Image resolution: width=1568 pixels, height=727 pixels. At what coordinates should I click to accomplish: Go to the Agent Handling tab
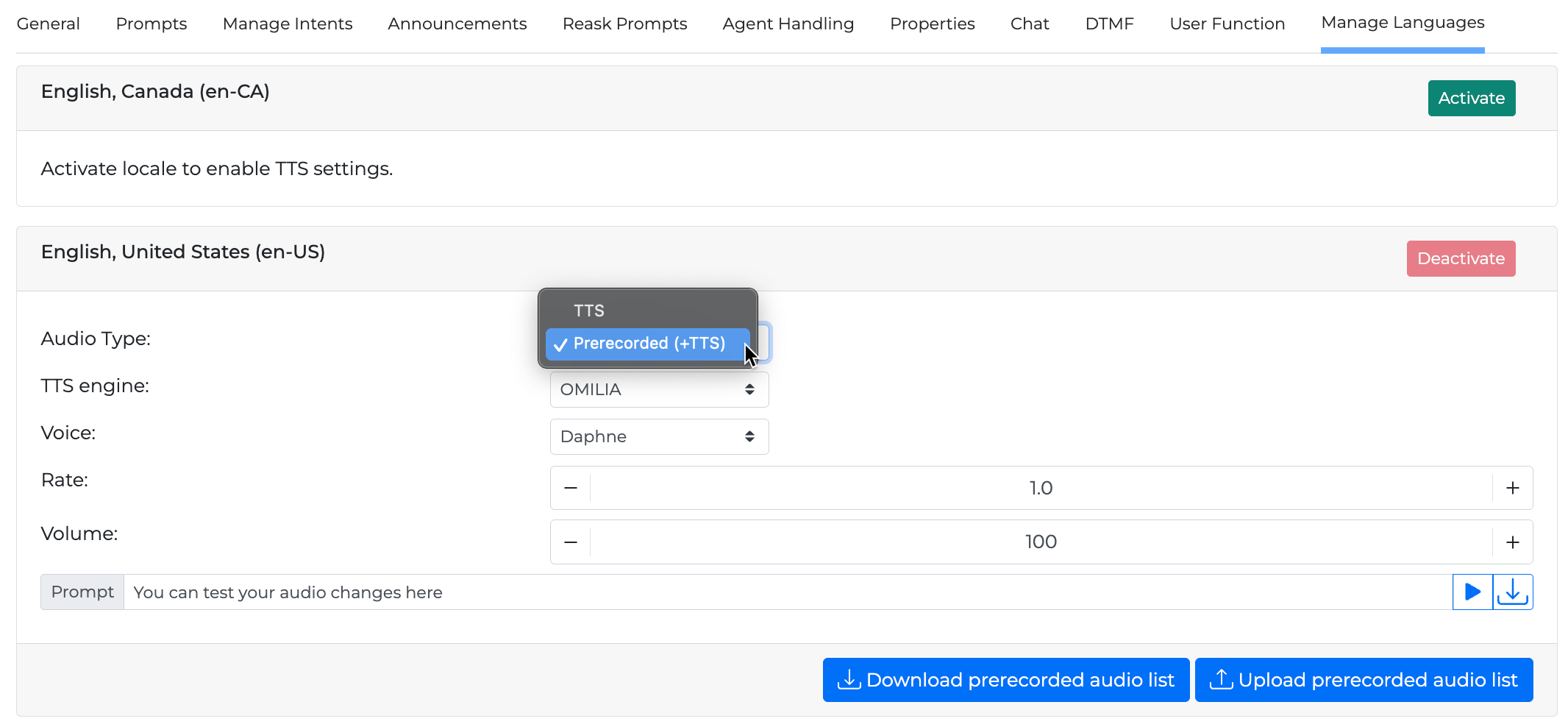(788, 24)
